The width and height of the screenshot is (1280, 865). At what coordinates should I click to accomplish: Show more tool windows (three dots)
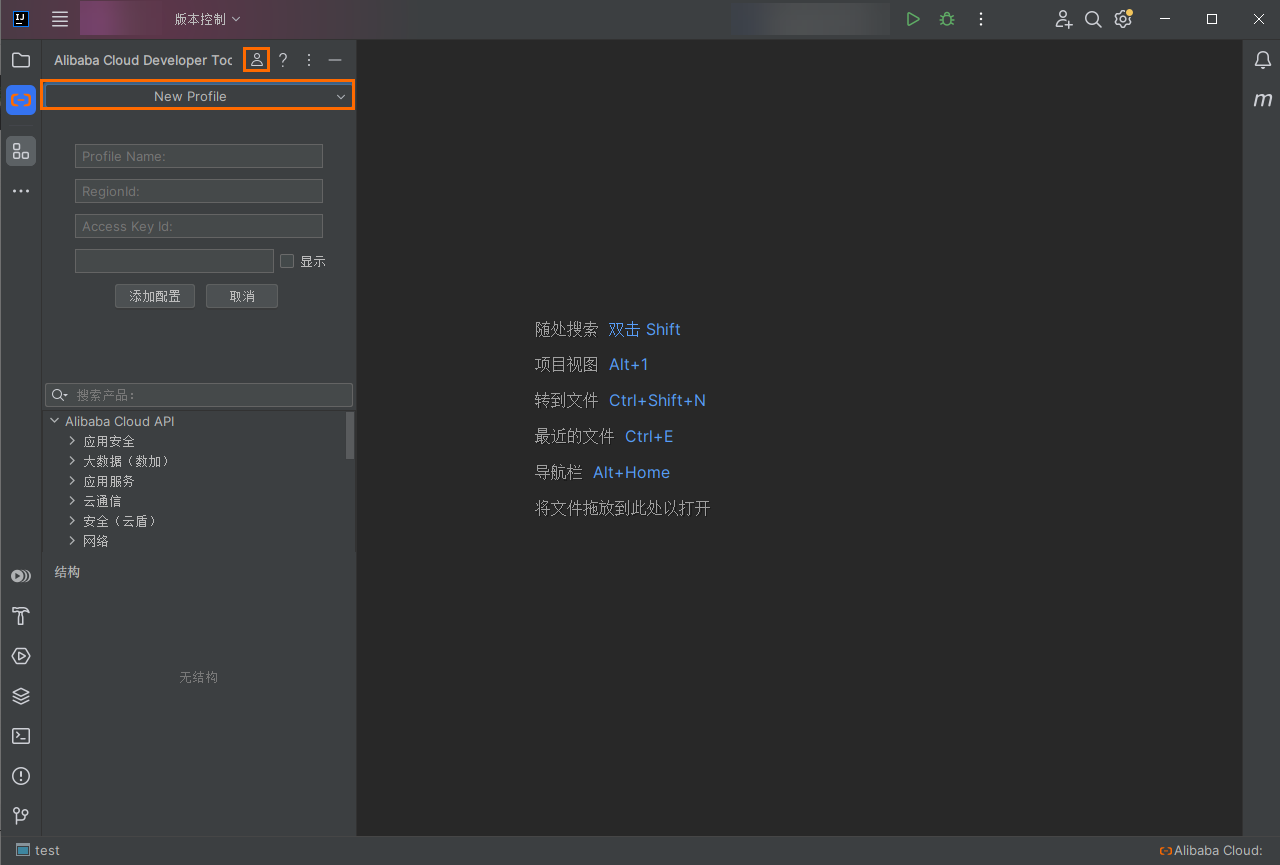tap(21, 191)
